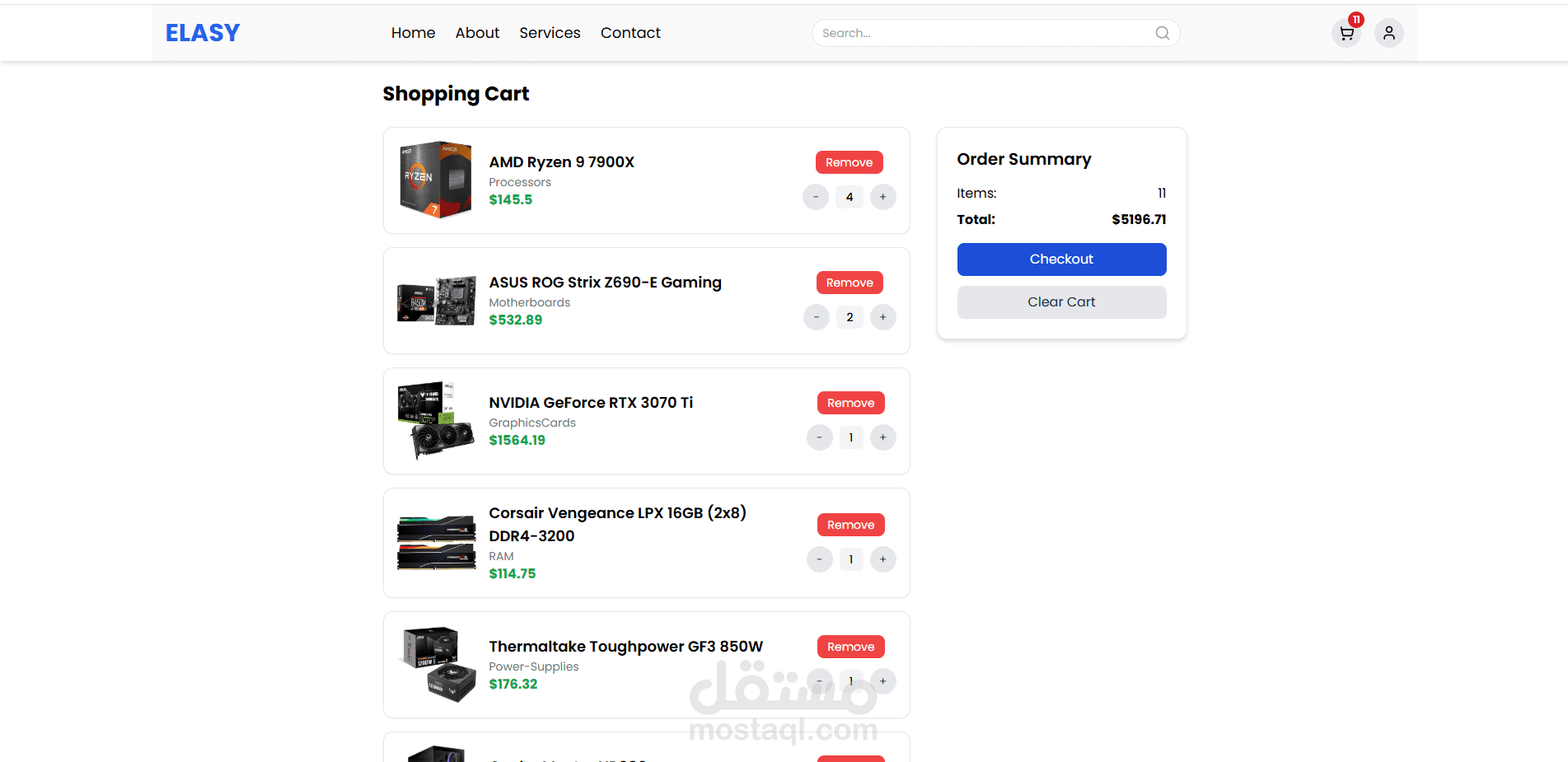Remove ASUS ROG Strix Z690-E Gaming item

click(850, 283)
